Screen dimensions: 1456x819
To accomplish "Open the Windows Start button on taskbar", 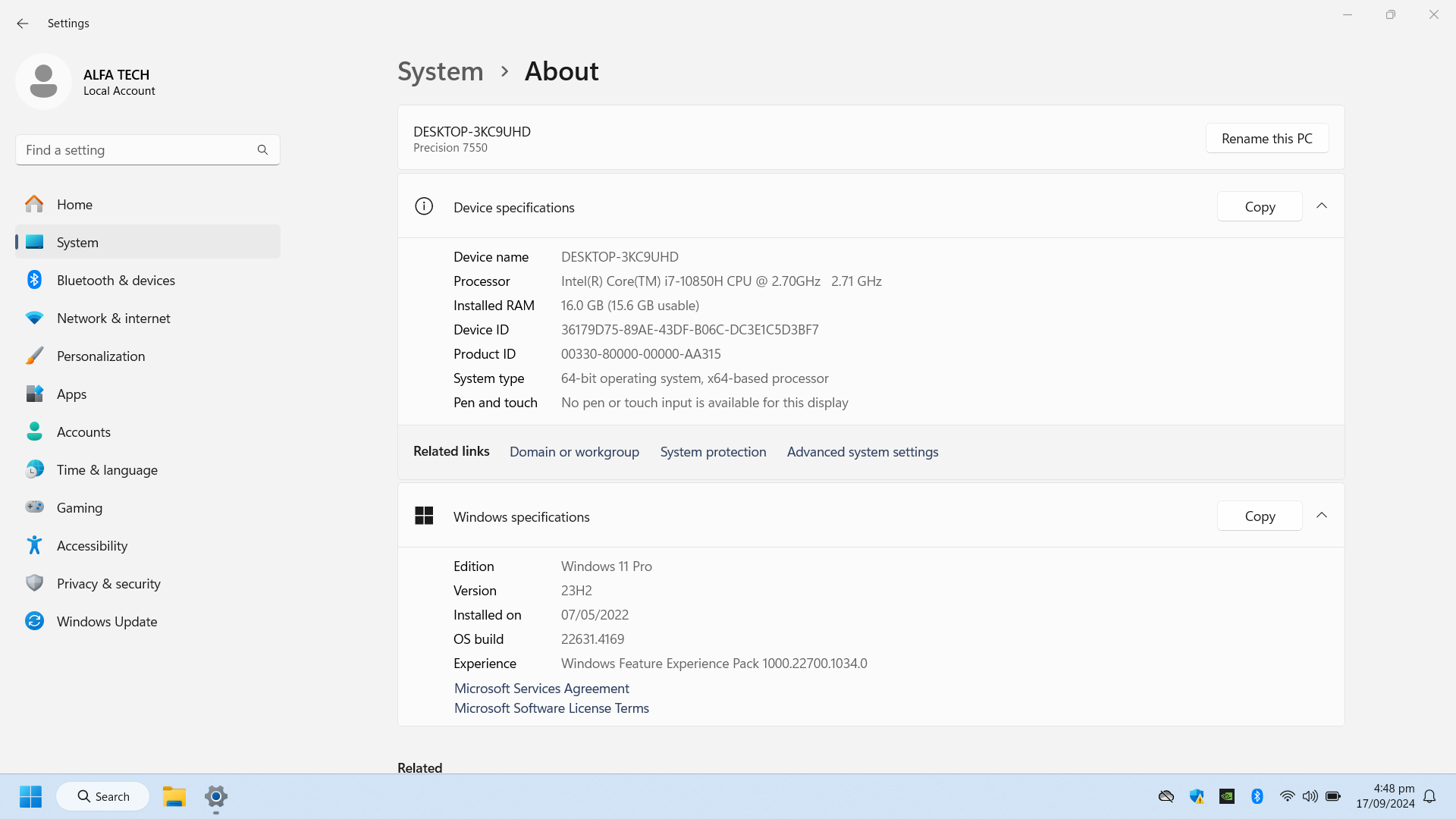I will 30,796.
